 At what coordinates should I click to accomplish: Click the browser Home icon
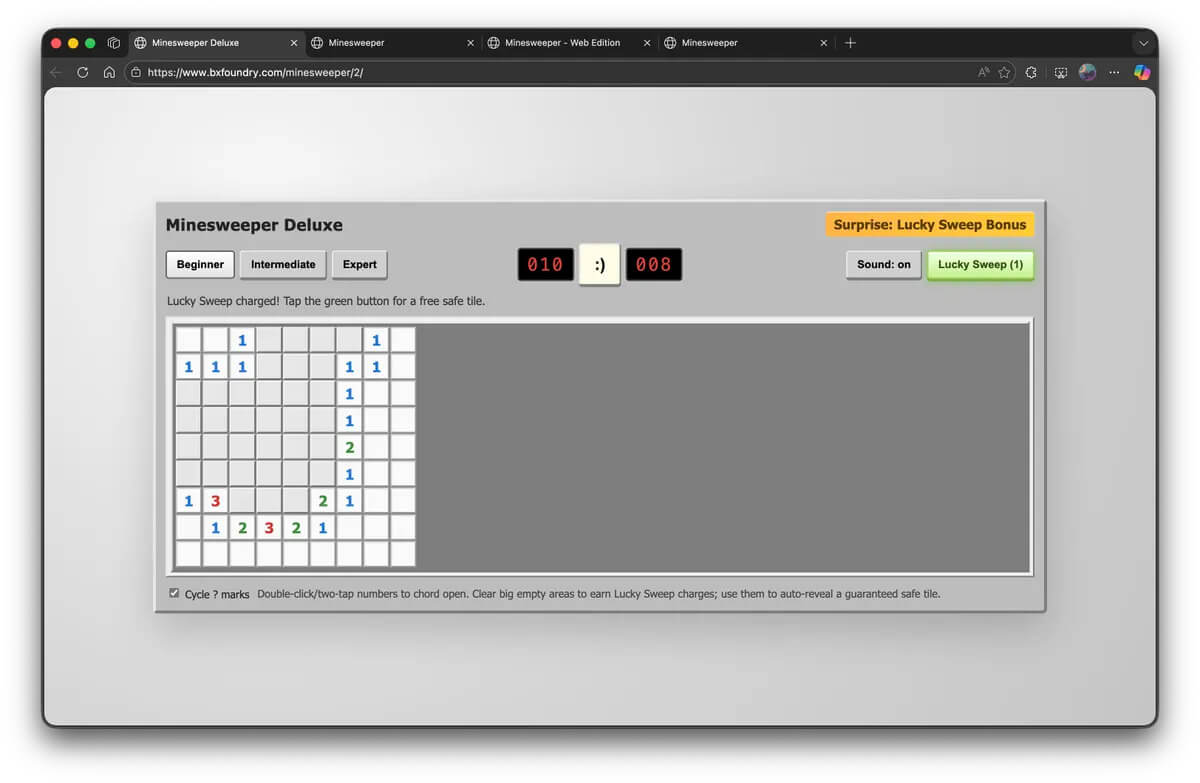pos(109,72)
